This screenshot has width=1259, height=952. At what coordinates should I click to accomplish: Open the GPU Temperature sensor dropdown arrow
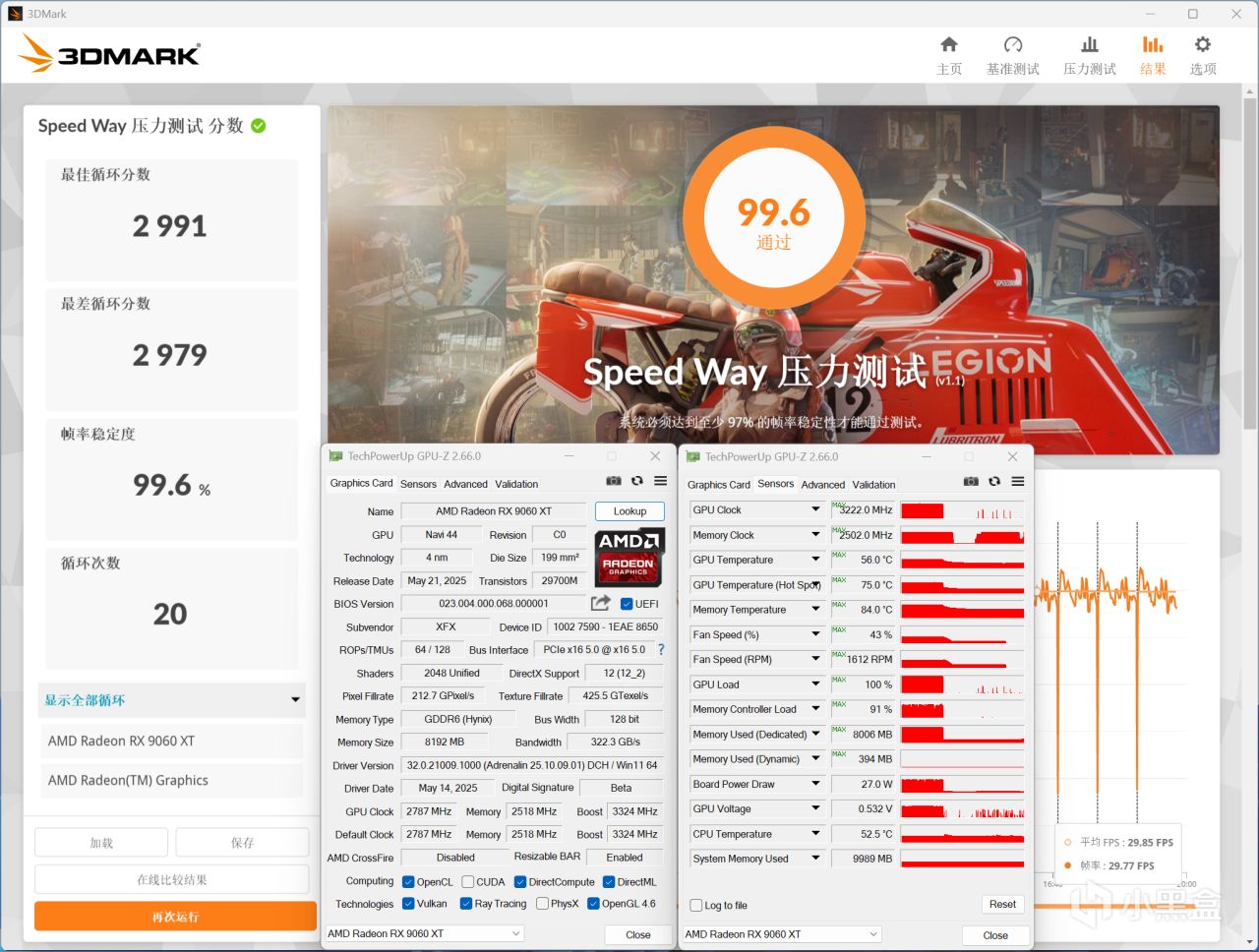(815, 560)
